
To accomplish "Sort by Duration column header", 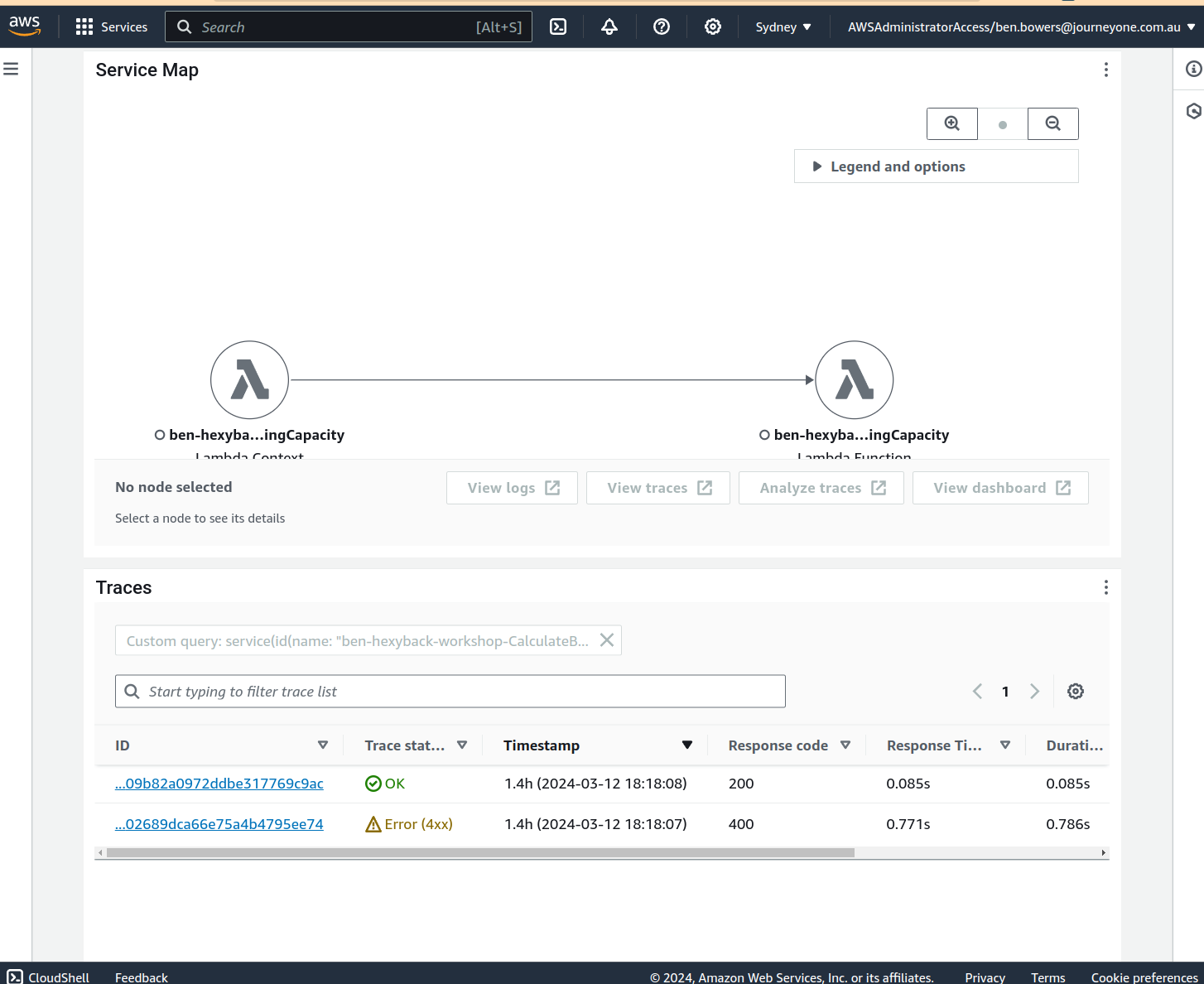I will [x=1074, y=745].
